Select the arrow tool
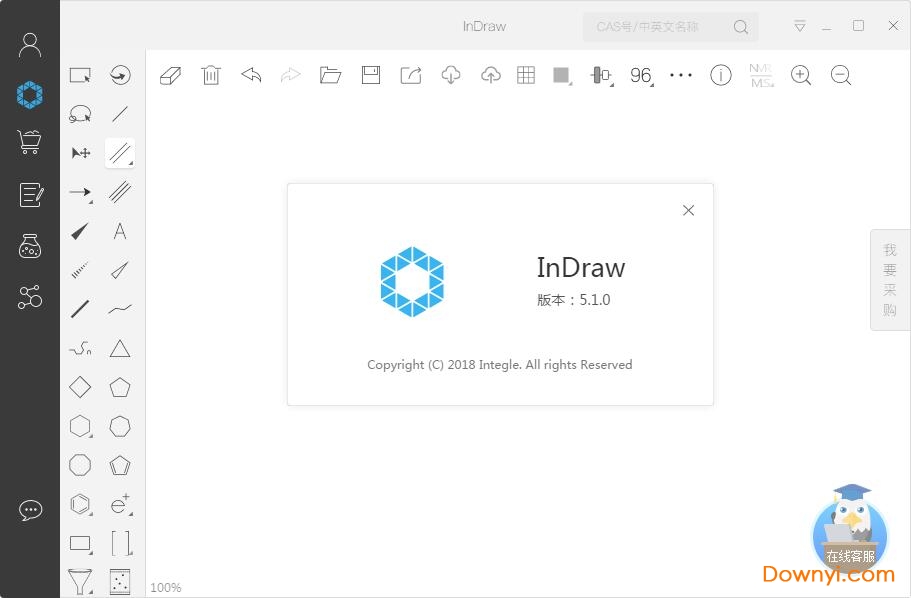The image size is (911, 598). pyautogui.click(x=80, y=192)
